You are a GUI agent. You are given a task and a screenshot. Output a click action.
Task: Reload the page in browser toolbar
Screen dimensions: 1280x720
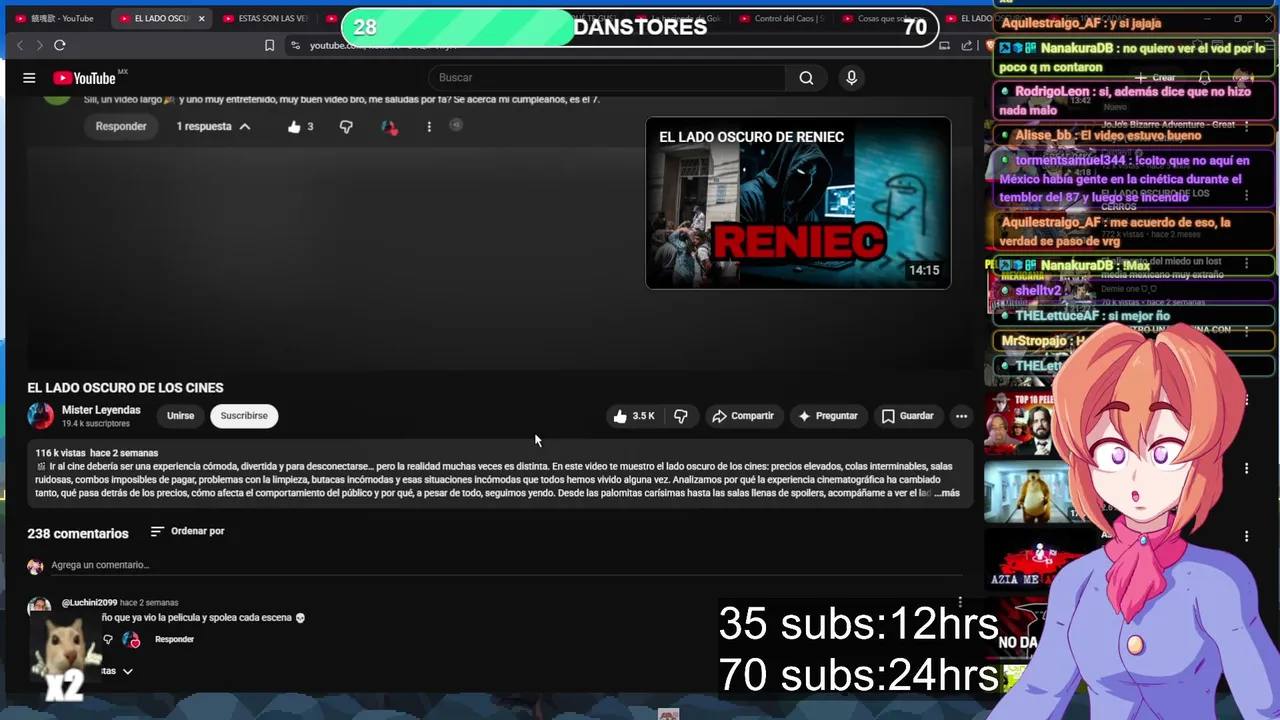coord(60,45)
